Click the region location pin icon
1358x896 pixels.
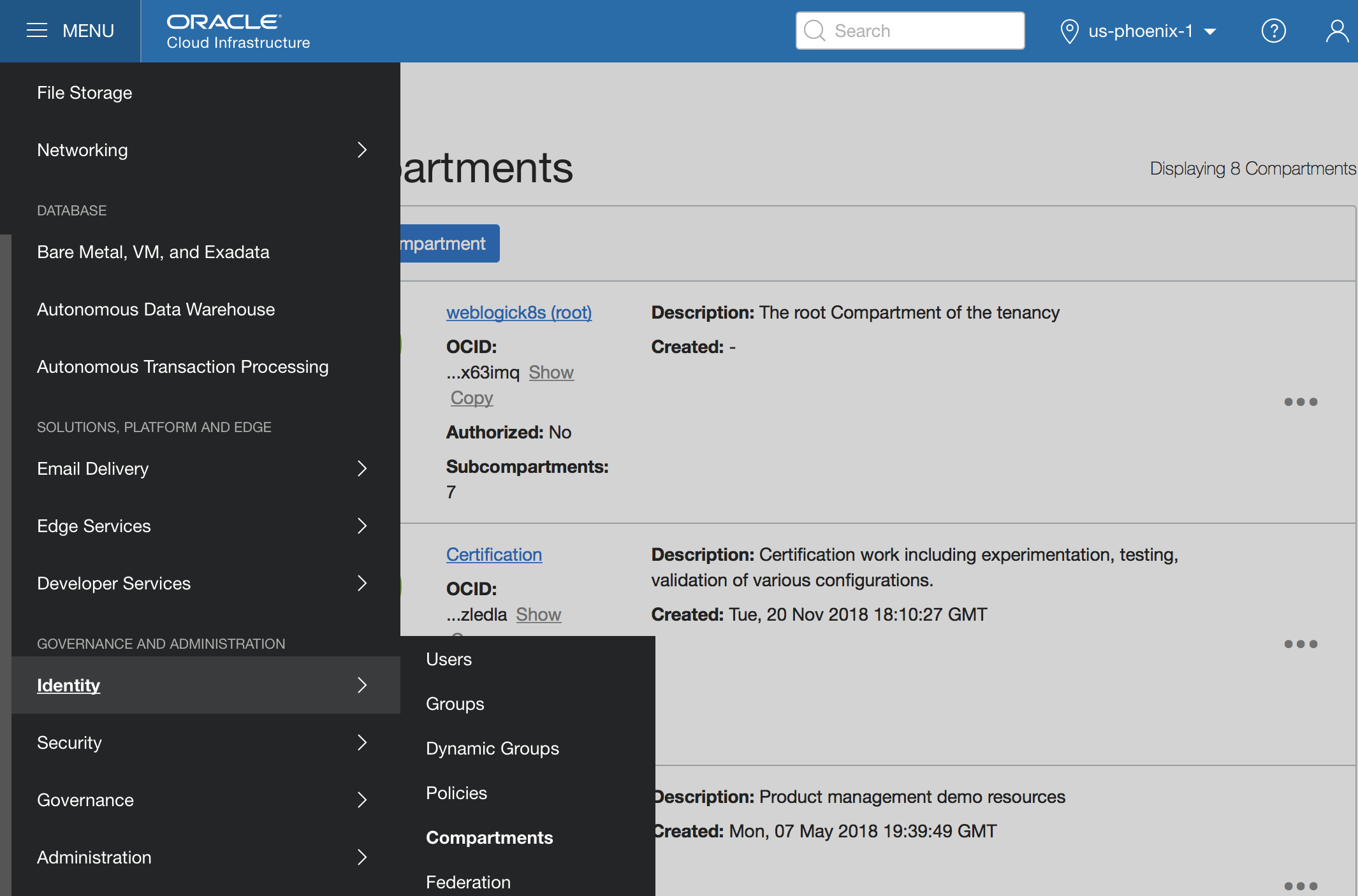click(1069, 31)
